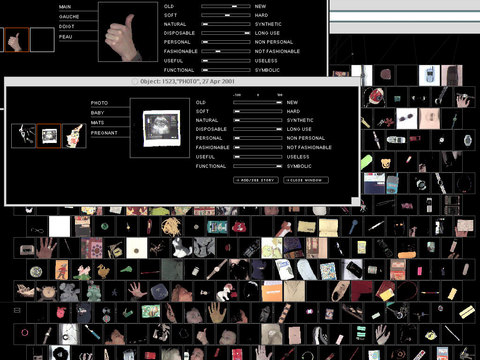
Task: Open the grey plush elephant object
Action: click(x=69, y=291)
